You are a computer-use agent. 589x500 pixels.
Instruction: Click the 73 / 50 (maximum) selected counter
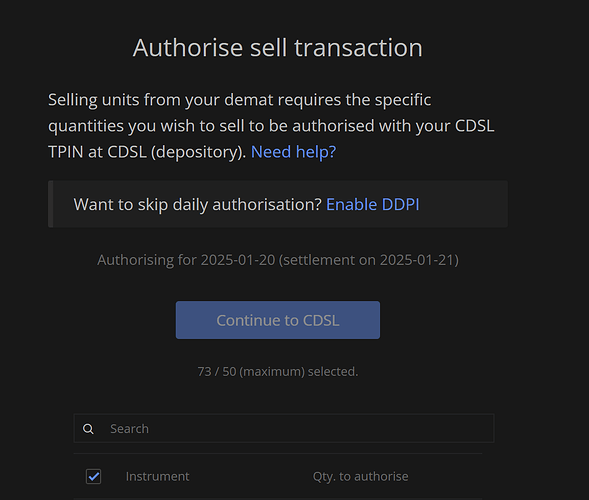pos(278,372)
